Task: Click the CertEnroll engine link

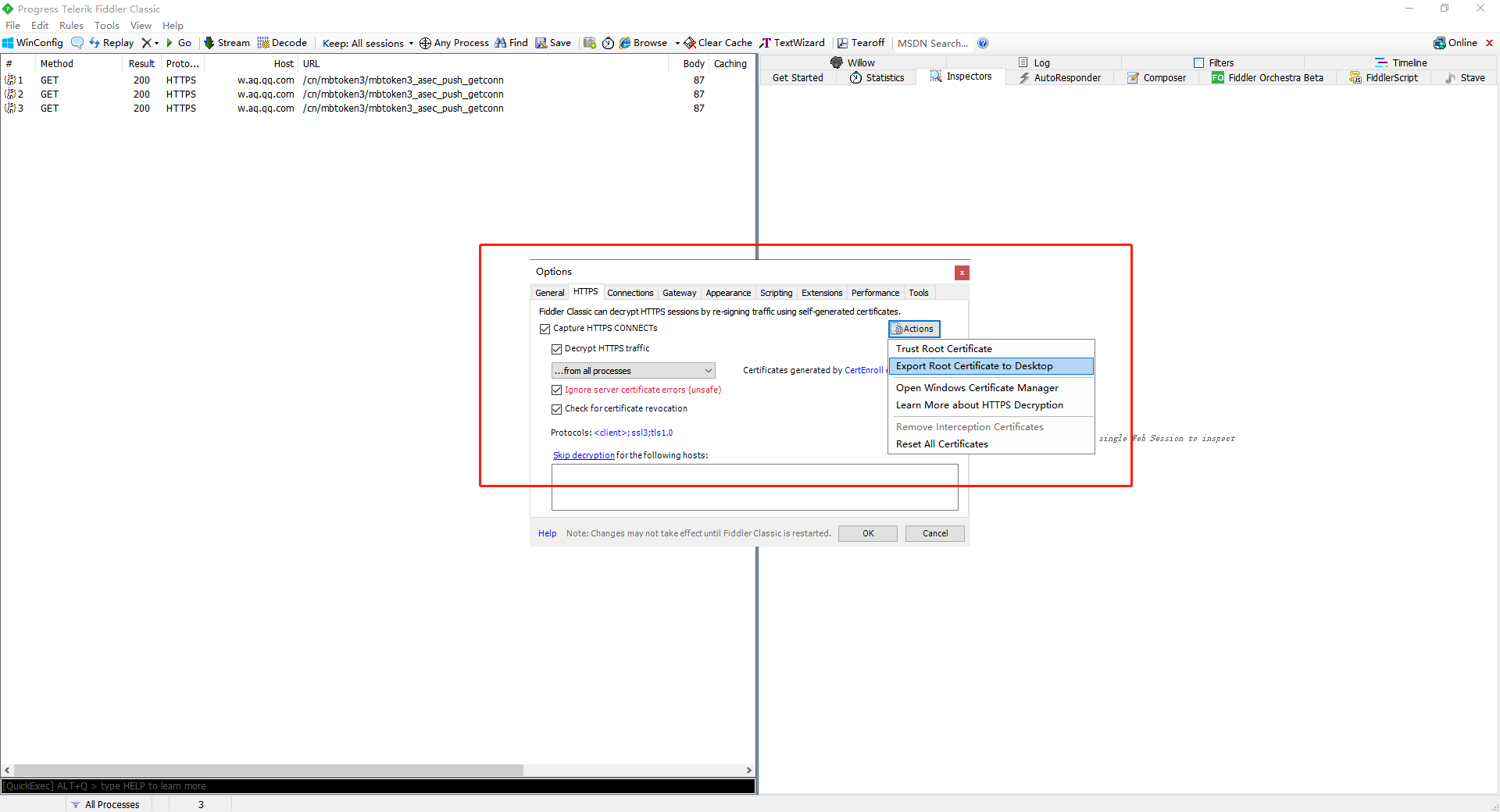Action: (864, 370)
